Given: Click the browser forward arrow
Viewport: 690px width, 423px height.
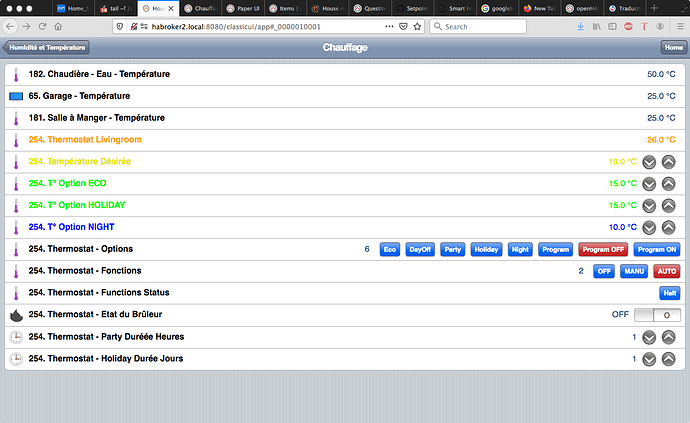Looking at the screenshot, I should point(26,26).
